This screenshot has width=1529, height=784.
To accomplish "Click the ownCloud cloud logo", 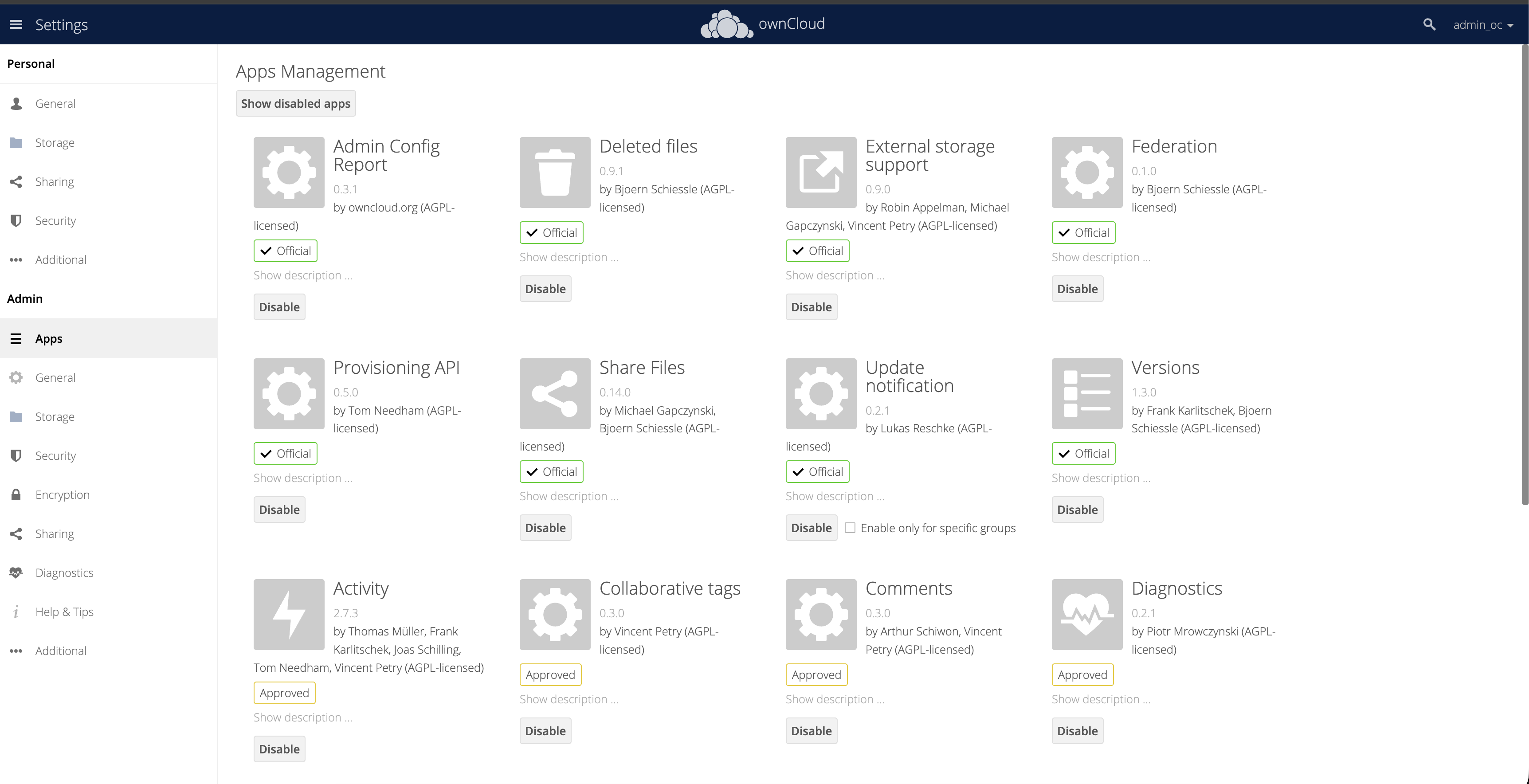I will (725, 24).
